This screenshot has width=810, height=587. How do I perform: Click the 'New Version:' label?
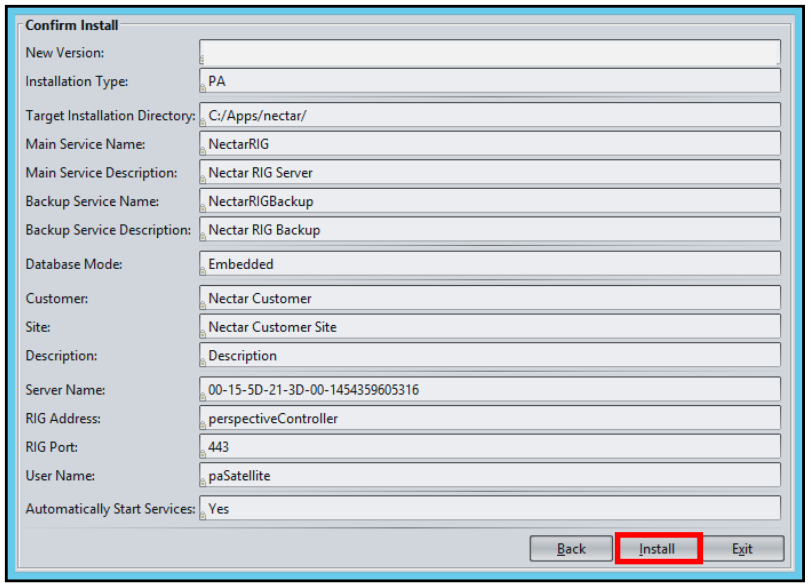[x=65, y=53]
